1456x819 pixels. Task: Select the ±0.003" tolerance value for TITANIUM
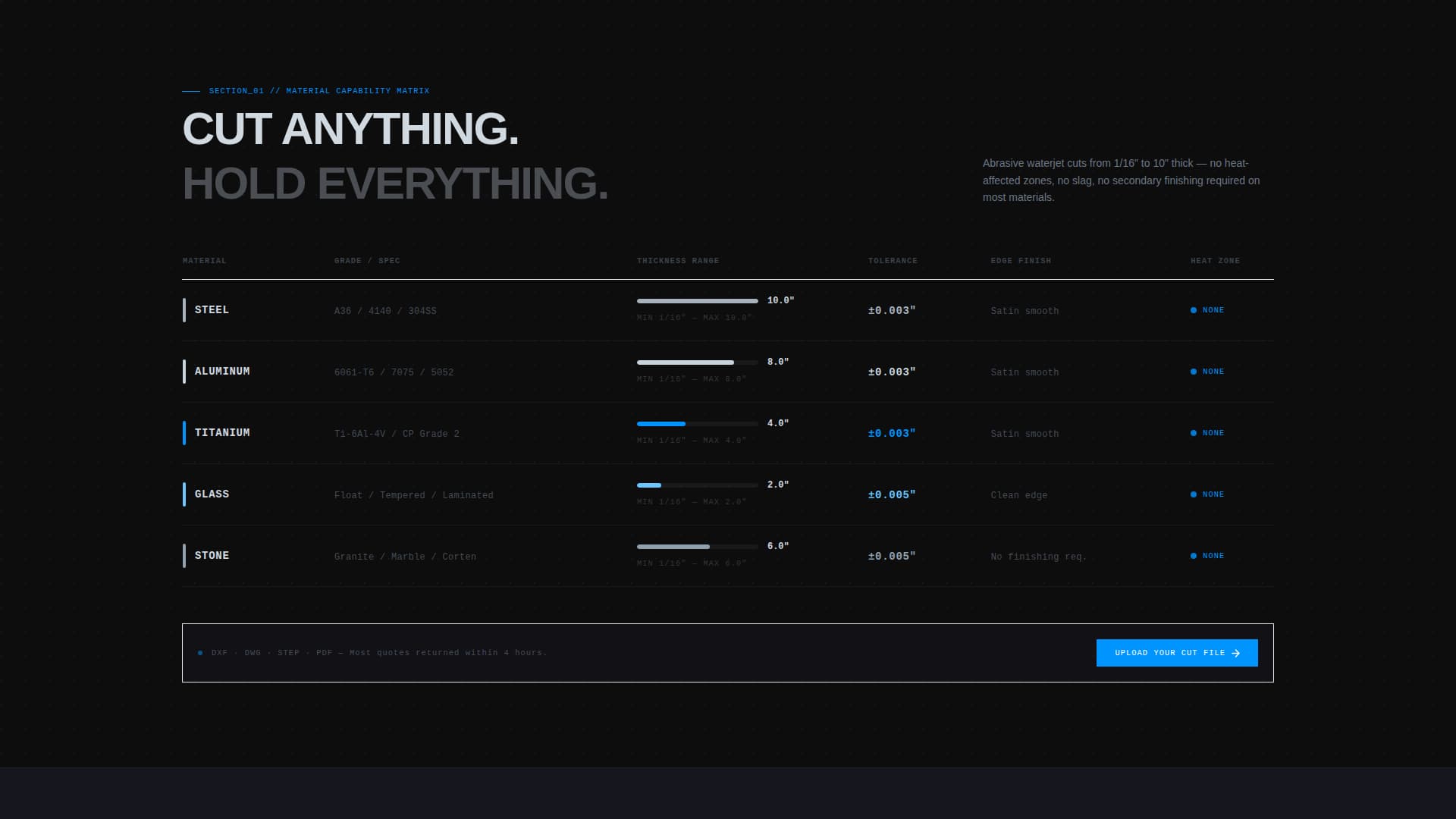coord(892,434)
